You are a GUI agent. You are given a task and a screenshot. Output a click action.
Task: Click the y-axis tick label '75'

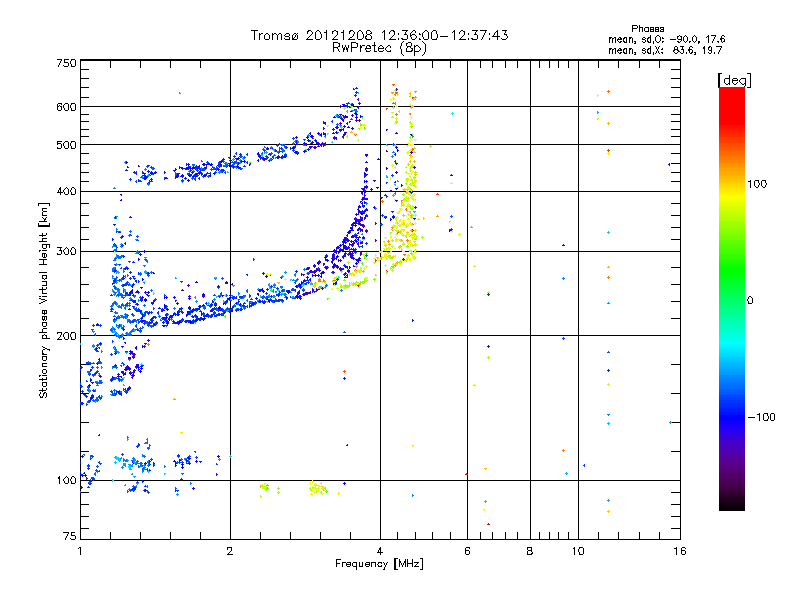70,536
